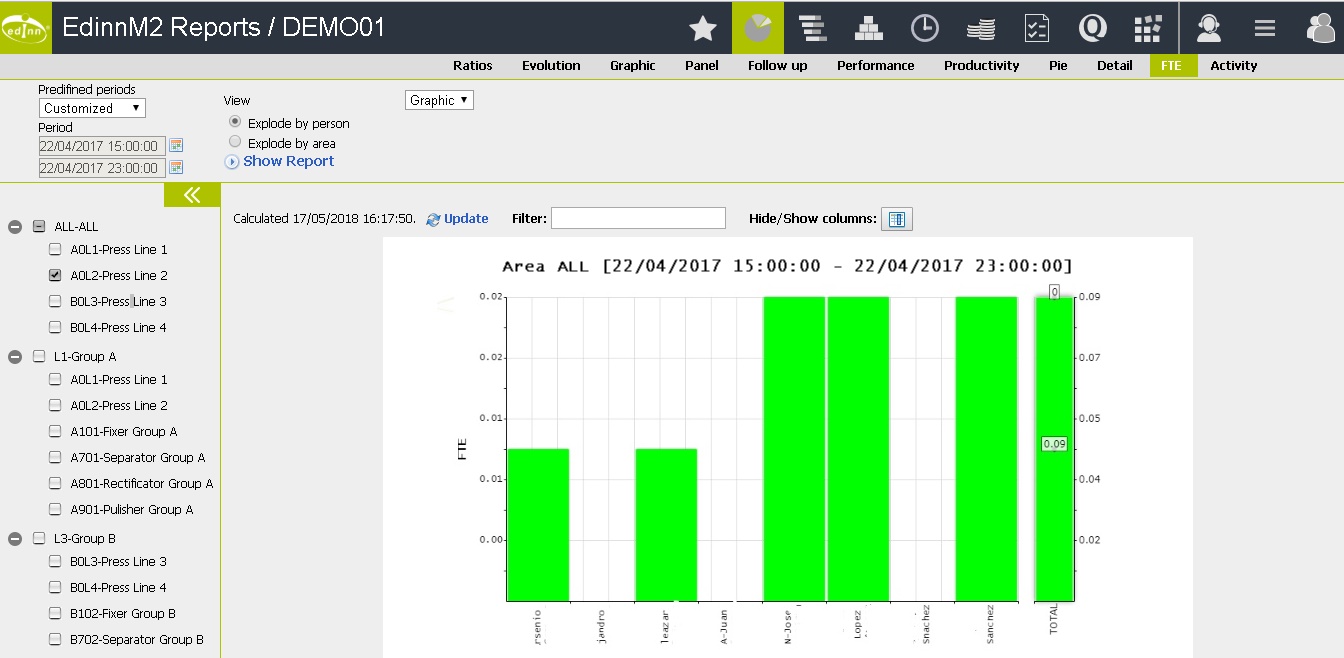
Task: Click the Update refresh link
Action: point(457,219)
